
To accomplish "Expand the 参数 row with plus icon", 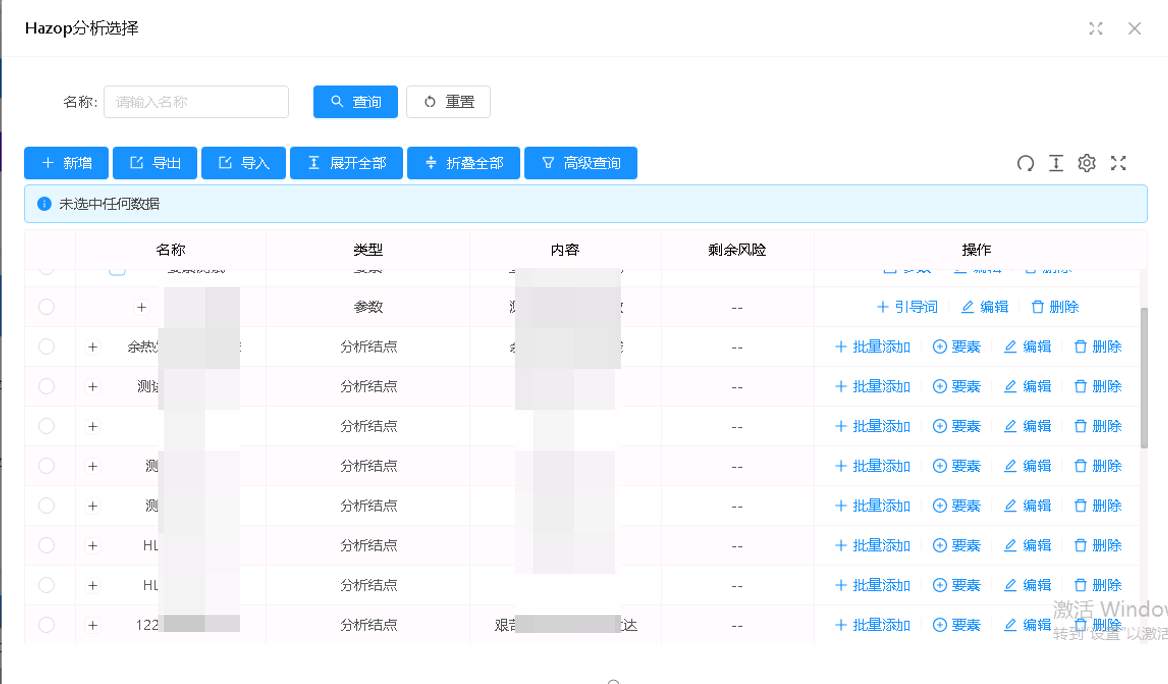I will click(142, 307).
